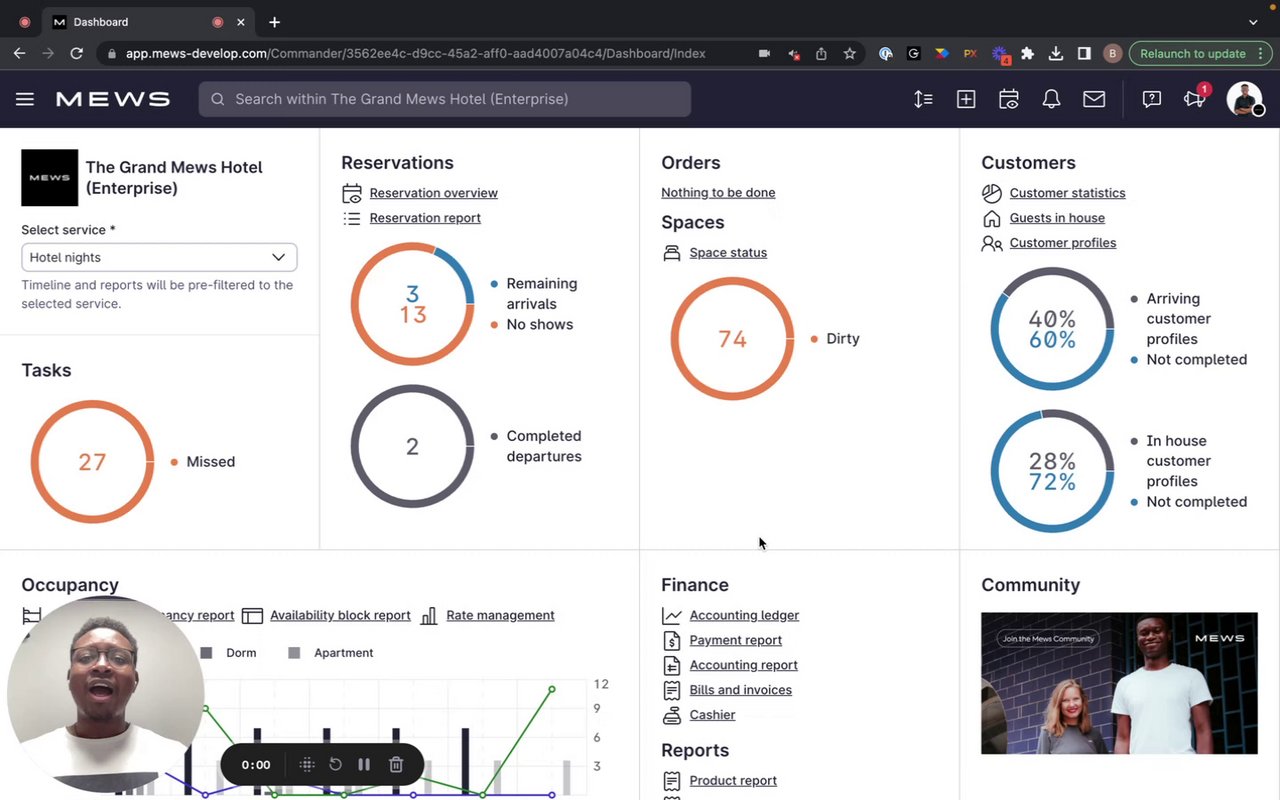Pause the screen recording
The height and width of the screenshot is (800, 1280).
tap(364, 764)
